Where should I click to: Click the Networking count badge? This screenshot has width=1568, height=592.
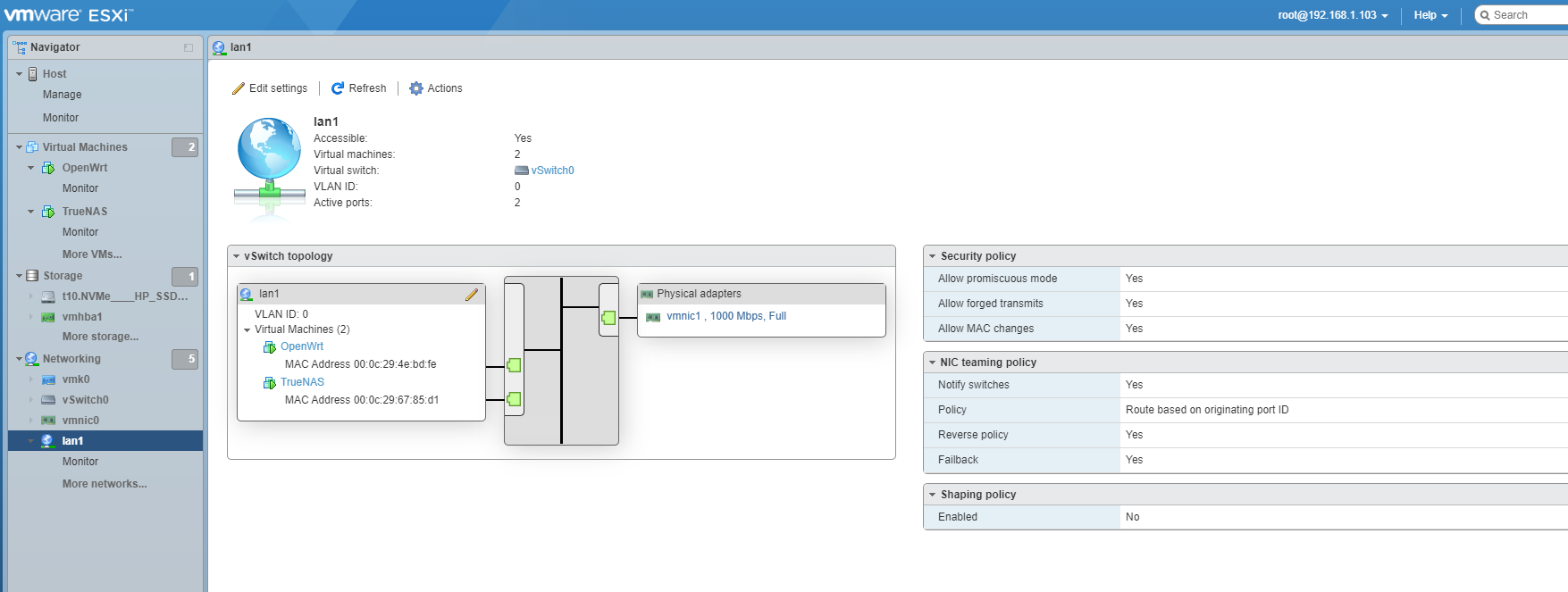click(185, 359)
